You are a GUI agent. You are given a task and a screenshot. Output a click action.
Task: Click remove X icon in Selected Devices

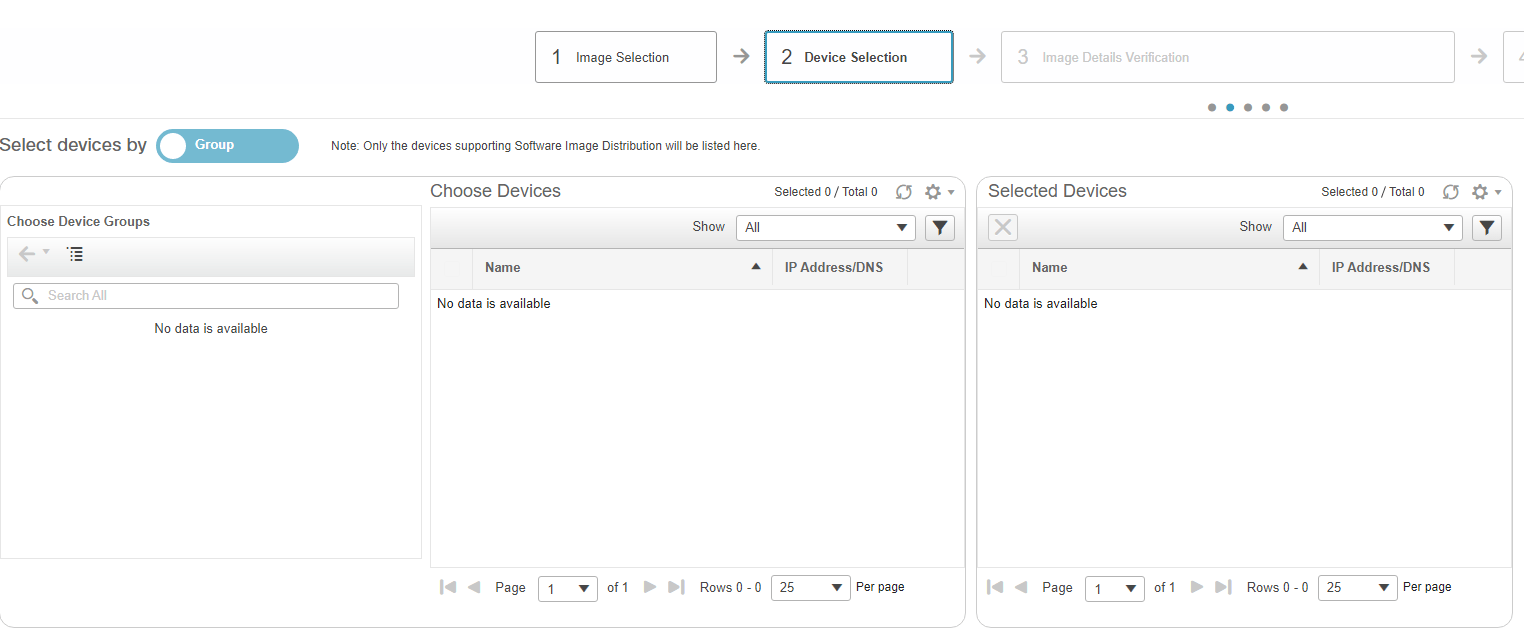pos(1003,228)
